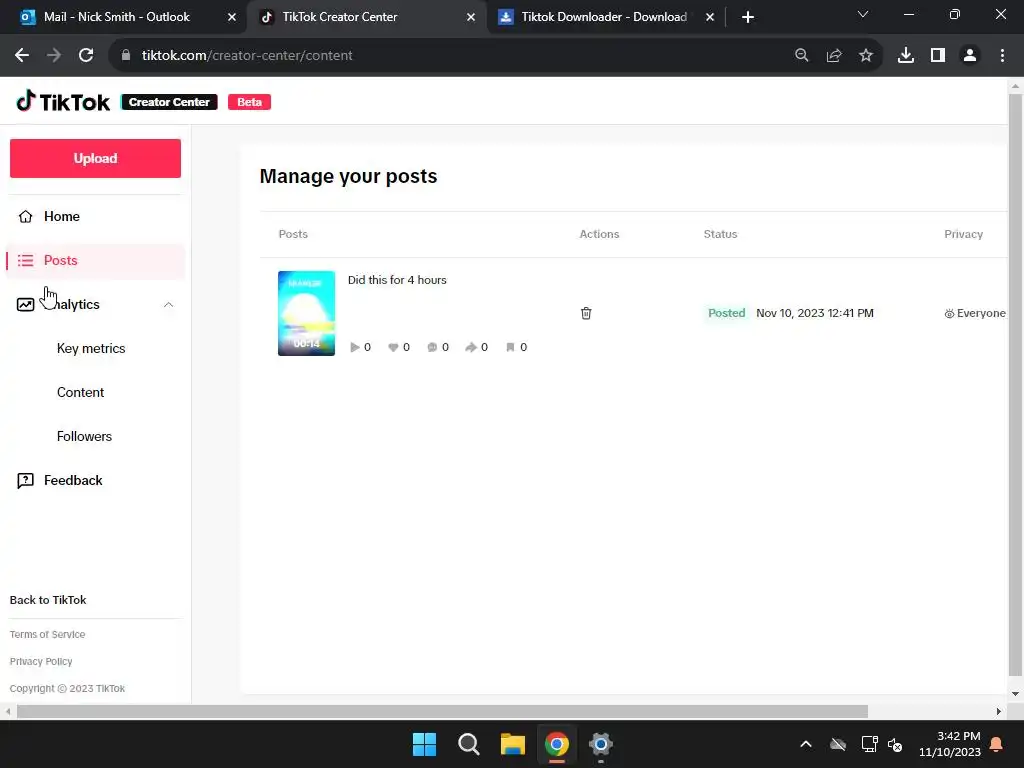Click the 'Posted' status label
Screen dimensions: 1024x768
(726, 313)
